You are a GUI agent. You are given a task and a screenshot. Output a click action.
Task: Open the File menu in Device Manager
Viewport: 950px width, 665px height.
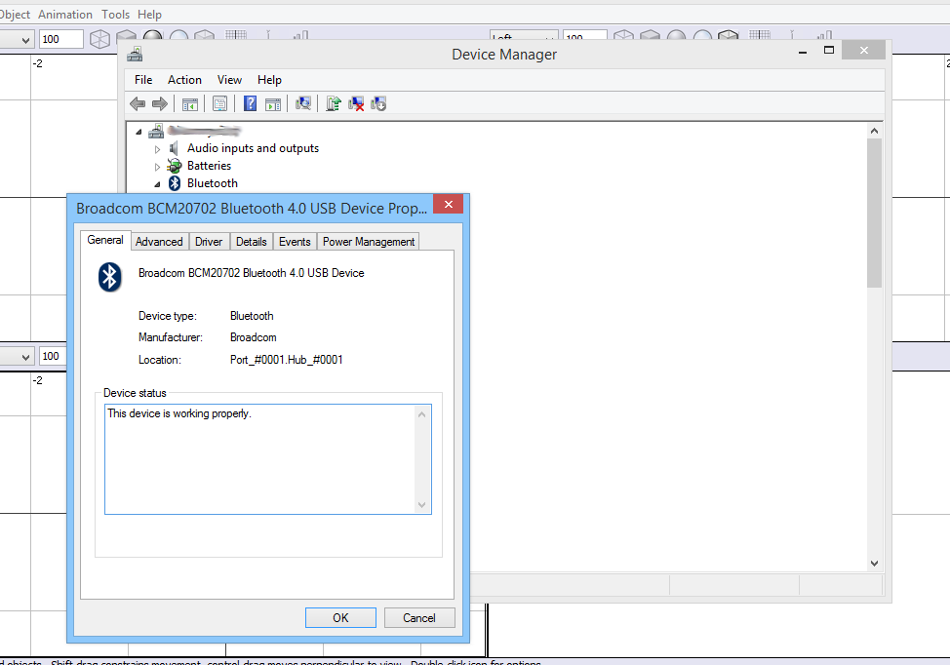[x=143, y=80]
